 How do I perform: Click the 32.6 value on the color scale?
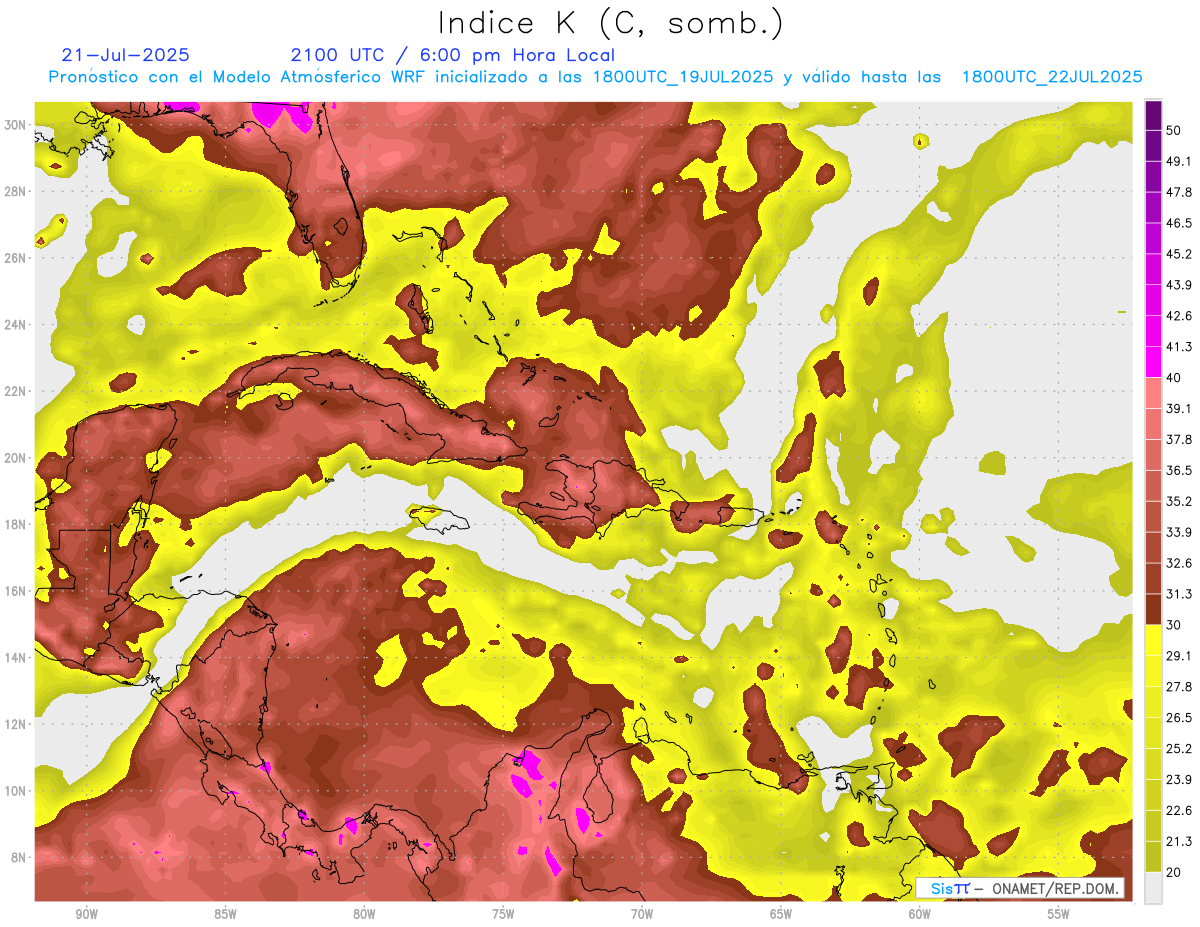click(x=1179, y=563)
